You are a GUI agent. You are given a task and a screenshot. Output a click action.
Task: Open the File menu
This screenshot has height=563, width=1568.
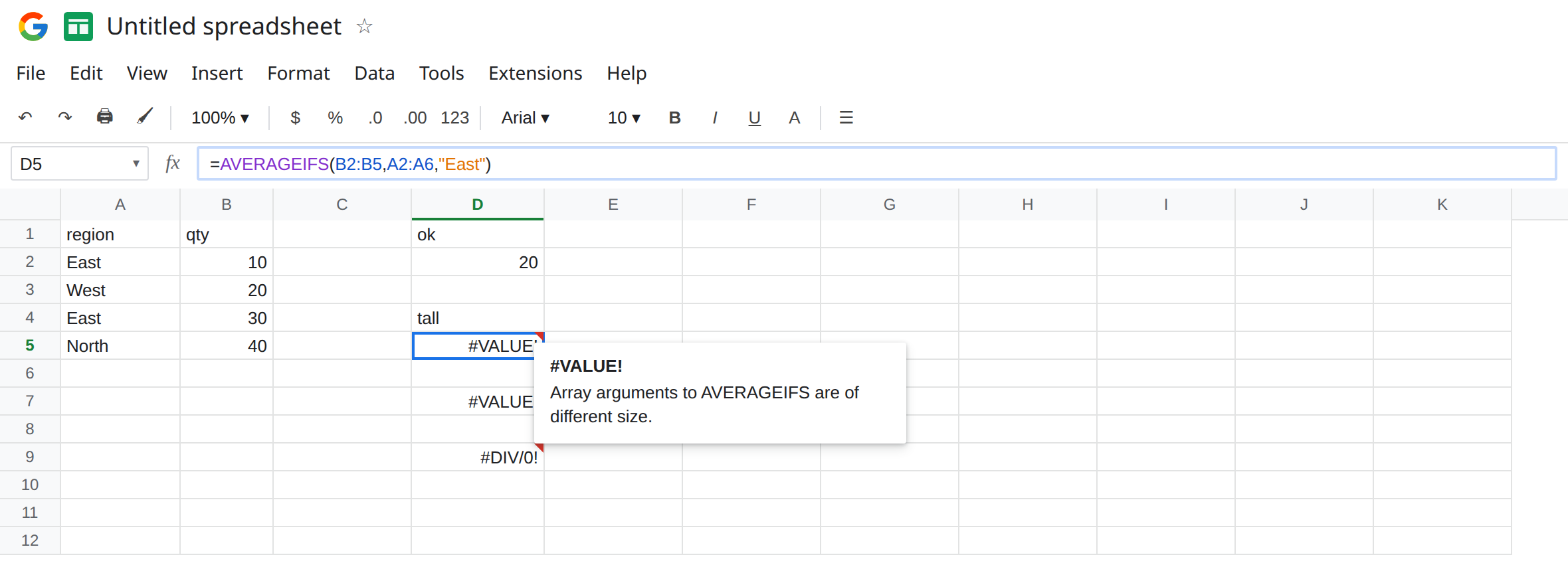click(31, 73)
